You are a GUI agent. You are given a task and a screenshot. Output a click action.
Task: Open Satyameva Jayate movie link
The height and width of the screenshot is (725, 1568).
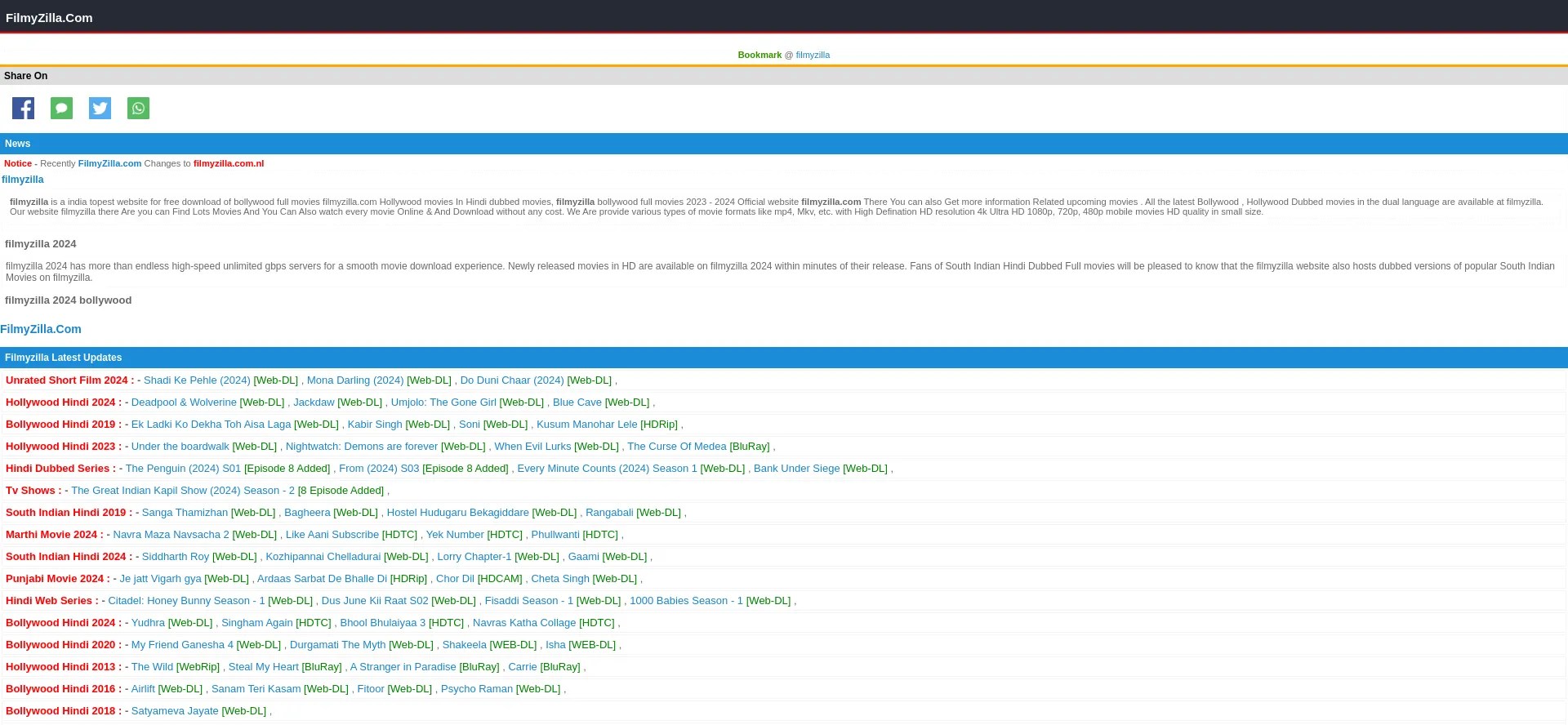175,711
